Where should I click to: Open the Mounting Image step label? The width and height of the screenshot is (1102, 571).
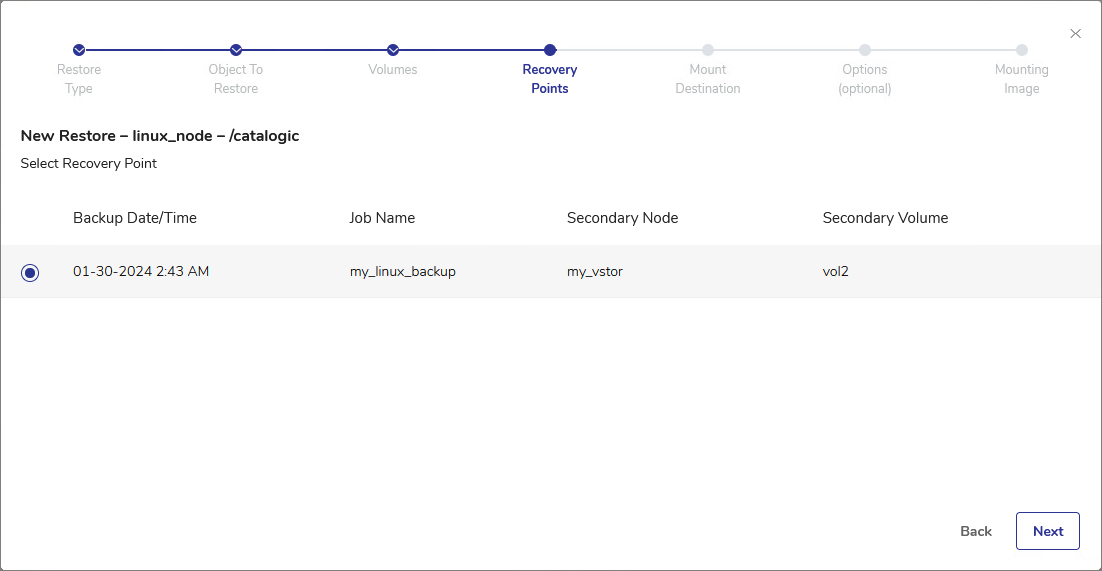click(1021, 79)
